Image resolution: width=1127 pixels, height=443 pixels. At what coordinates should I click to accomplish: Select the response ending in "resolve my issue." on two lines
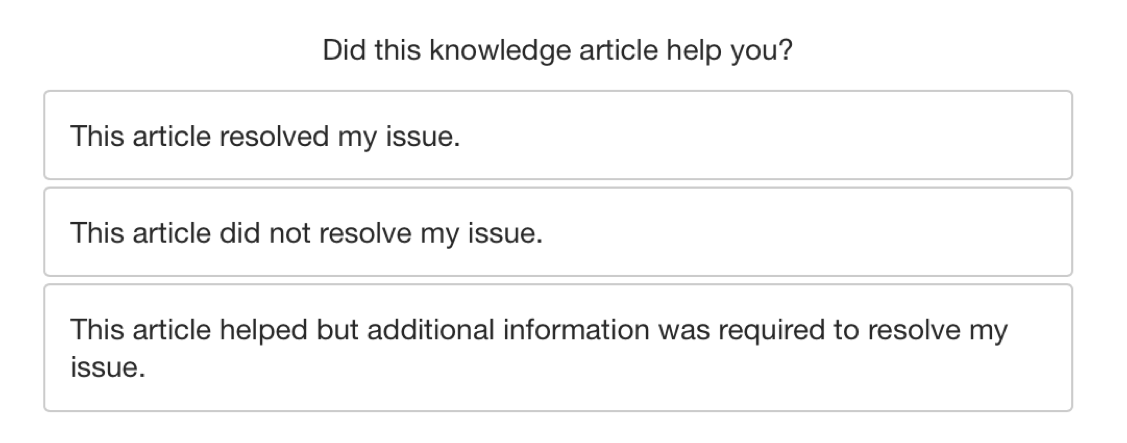[x=558, y=347]
